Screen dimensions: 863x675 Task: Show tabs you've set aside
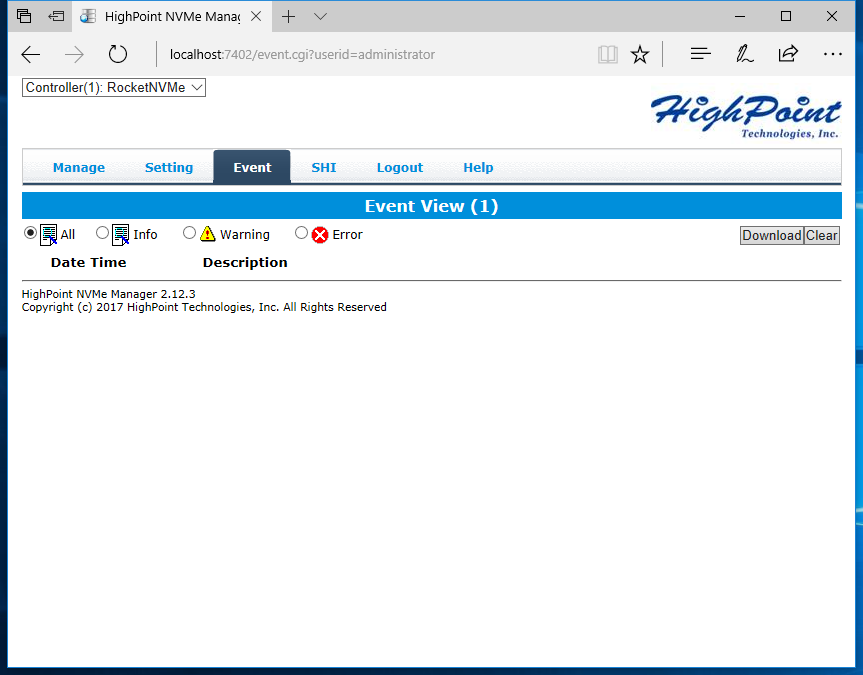pyautogui.click(x=24, y=16)
